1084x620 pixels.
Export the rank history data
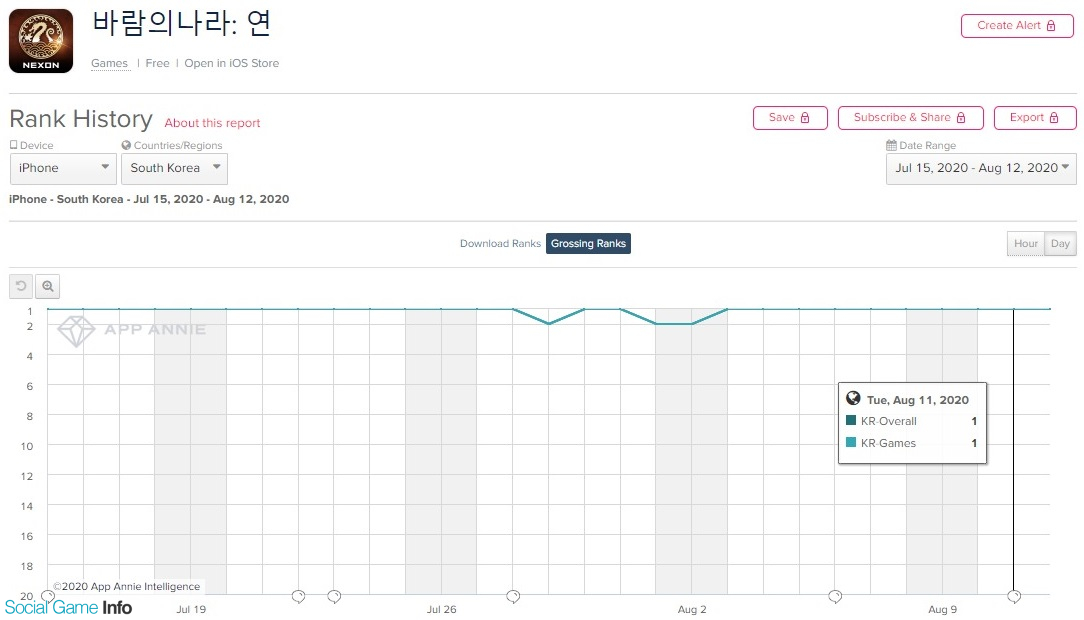click(1035, 118)
